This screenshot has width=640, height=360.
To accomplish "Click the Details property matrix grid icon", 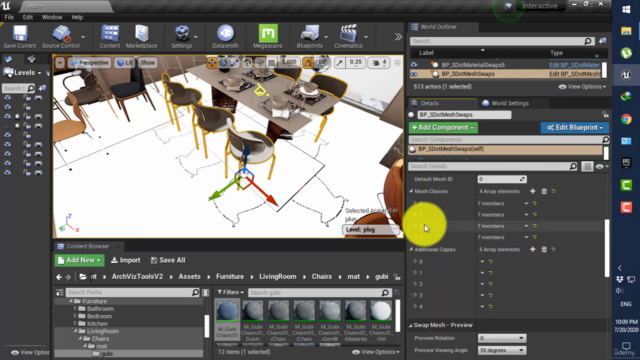I will tap(587, 166).
